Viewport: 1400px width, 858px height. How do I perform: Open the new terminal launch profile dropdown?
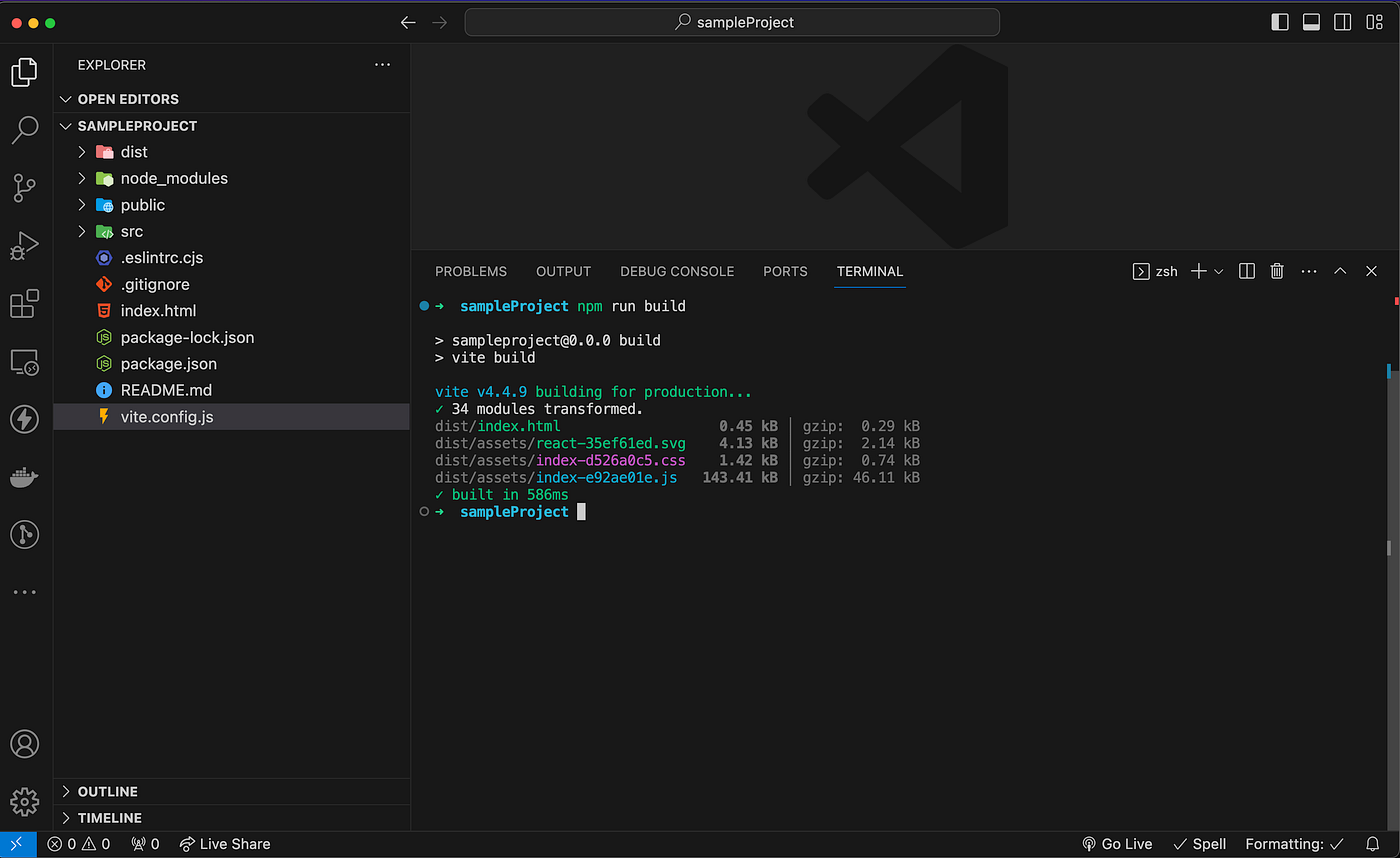click(1219, 272)
